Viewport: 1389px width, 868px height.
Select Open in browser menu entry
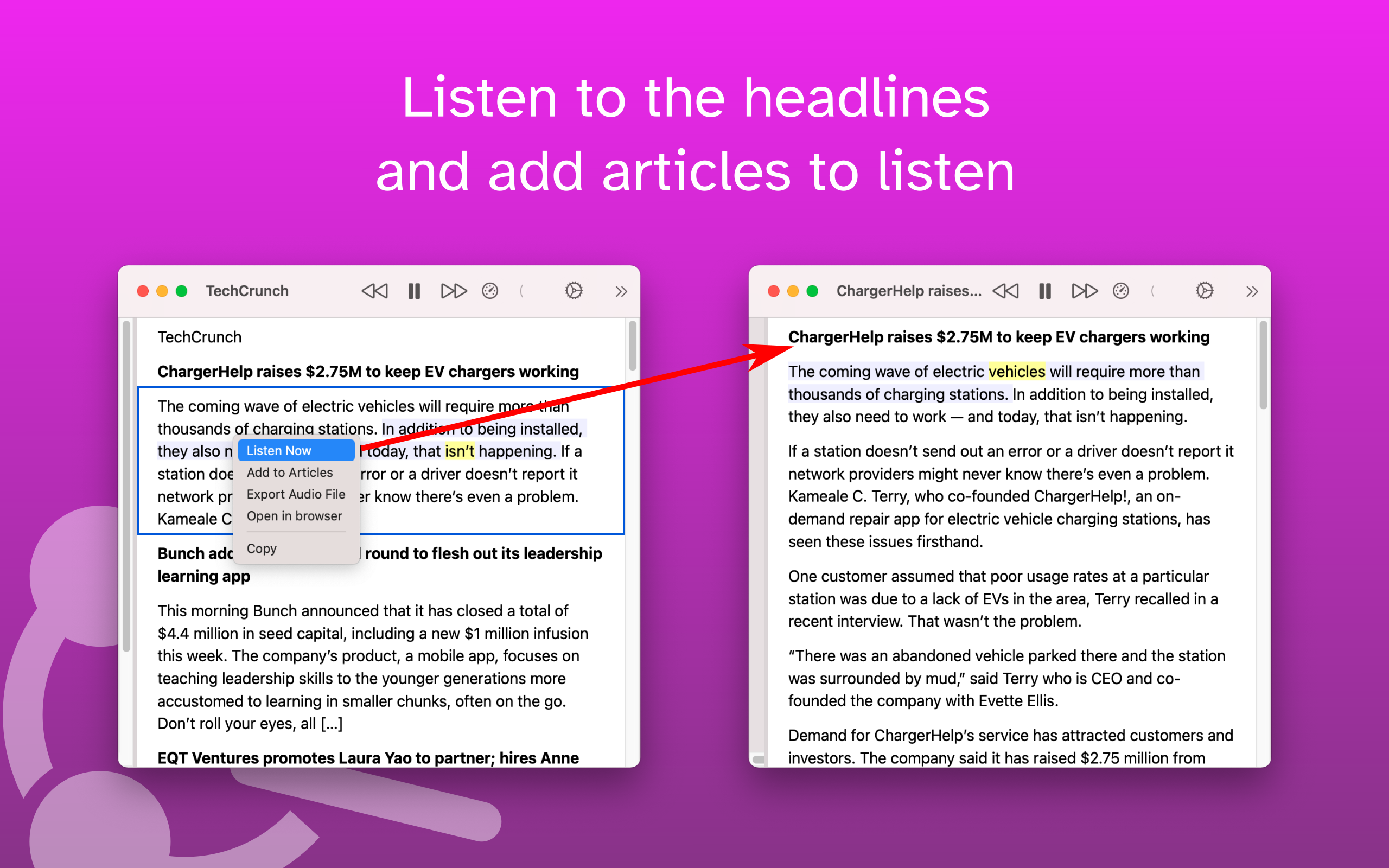[x=294, y=516]
